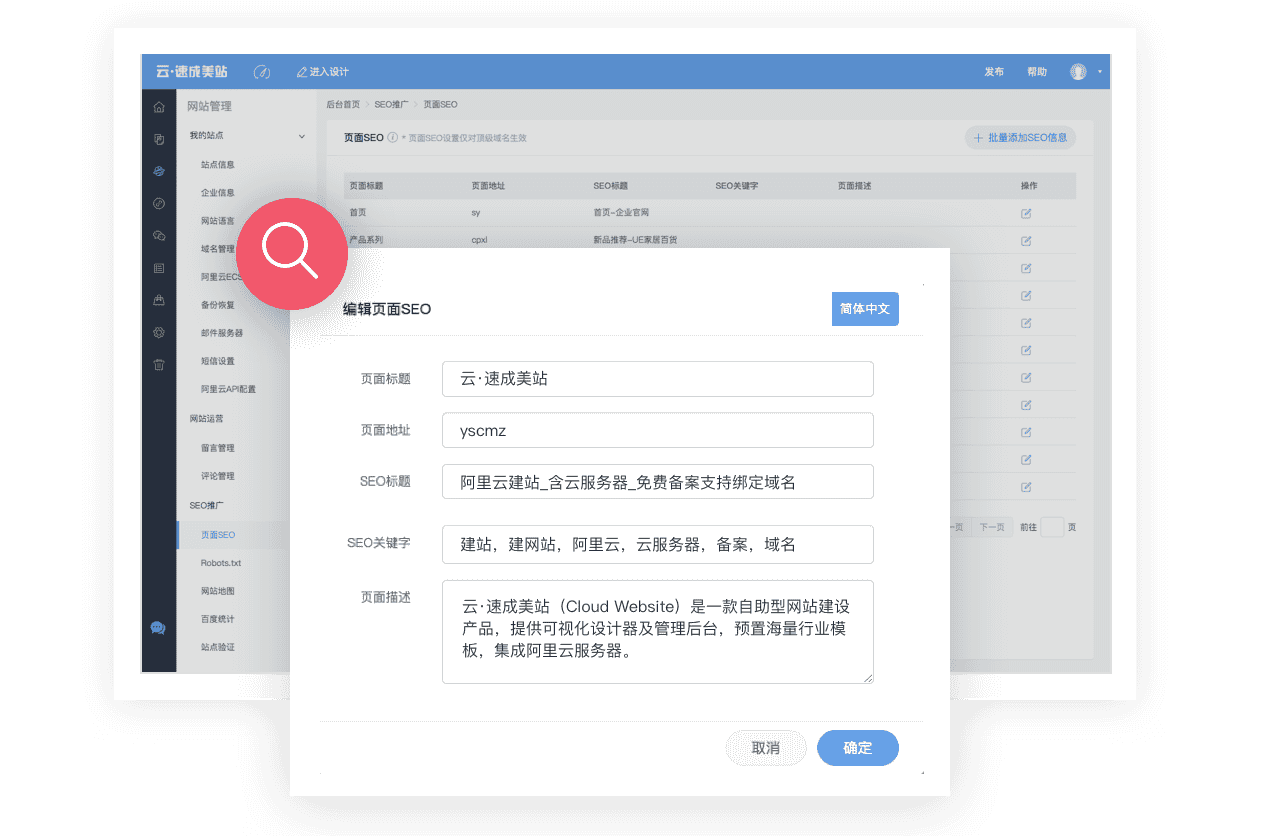Click the edit icon in the 产品系列 row
1264x836 pixels.
(1026, 241)
